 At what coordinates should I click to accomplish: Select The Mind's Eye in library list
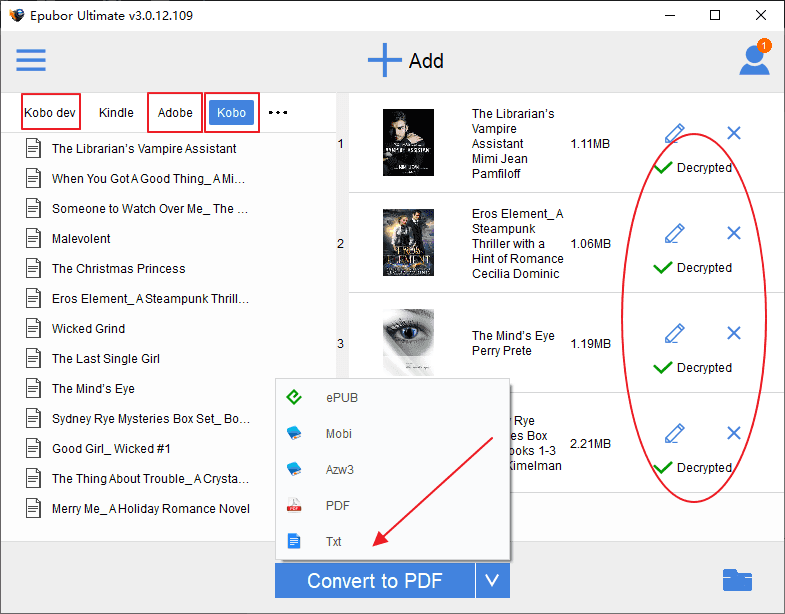[94, 389]
